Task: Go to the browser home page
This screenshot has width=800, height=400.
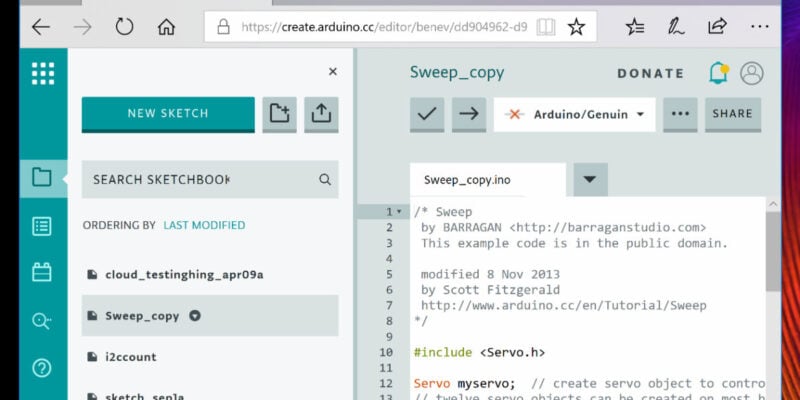Action: [166, 27]
